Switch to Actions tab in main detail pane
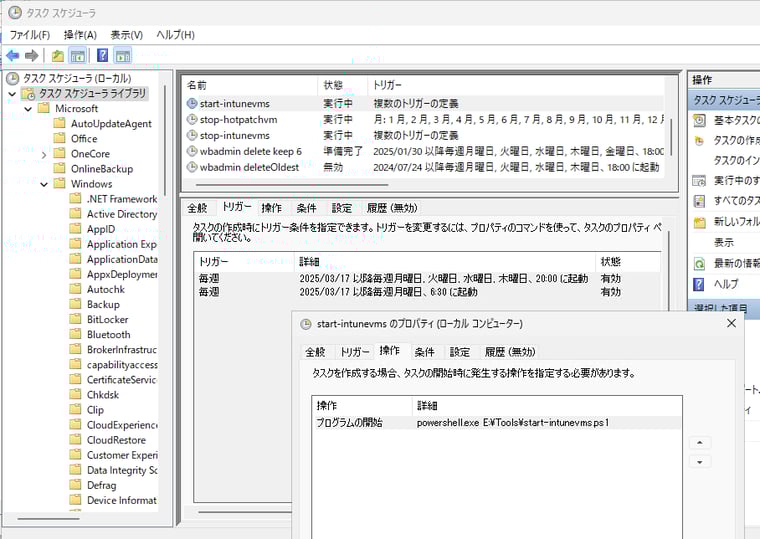760x539 pixels. pyautogui.click(x=271, y=208)
